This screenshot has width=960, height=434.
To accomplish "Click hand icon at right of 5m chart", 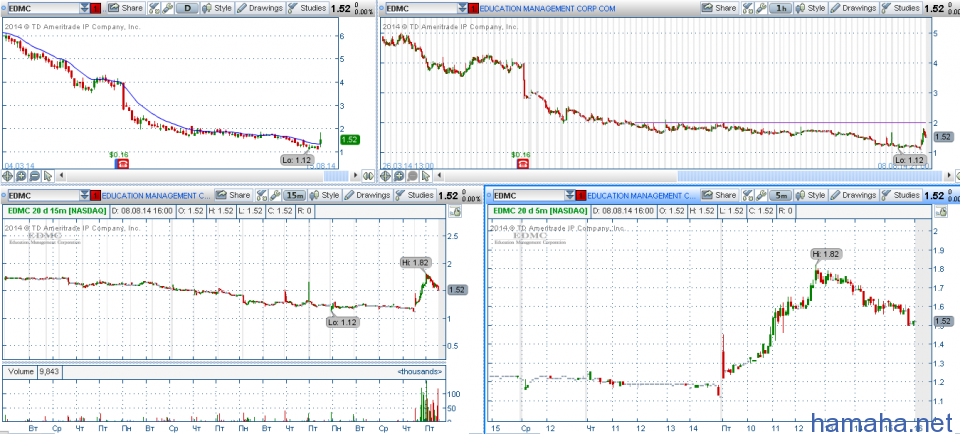I will click(x=942, y=211).
